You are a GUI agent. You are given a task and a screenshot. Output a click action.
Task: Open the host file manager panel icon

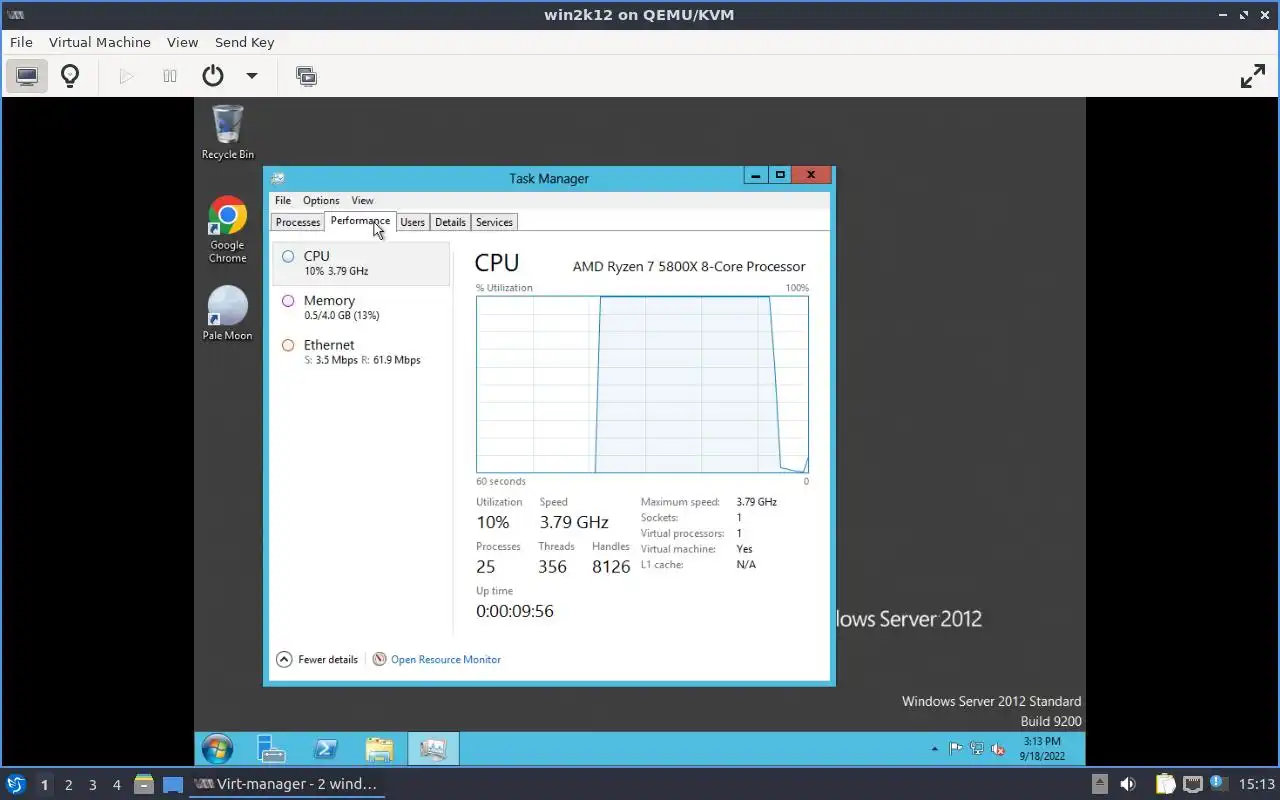143,784
